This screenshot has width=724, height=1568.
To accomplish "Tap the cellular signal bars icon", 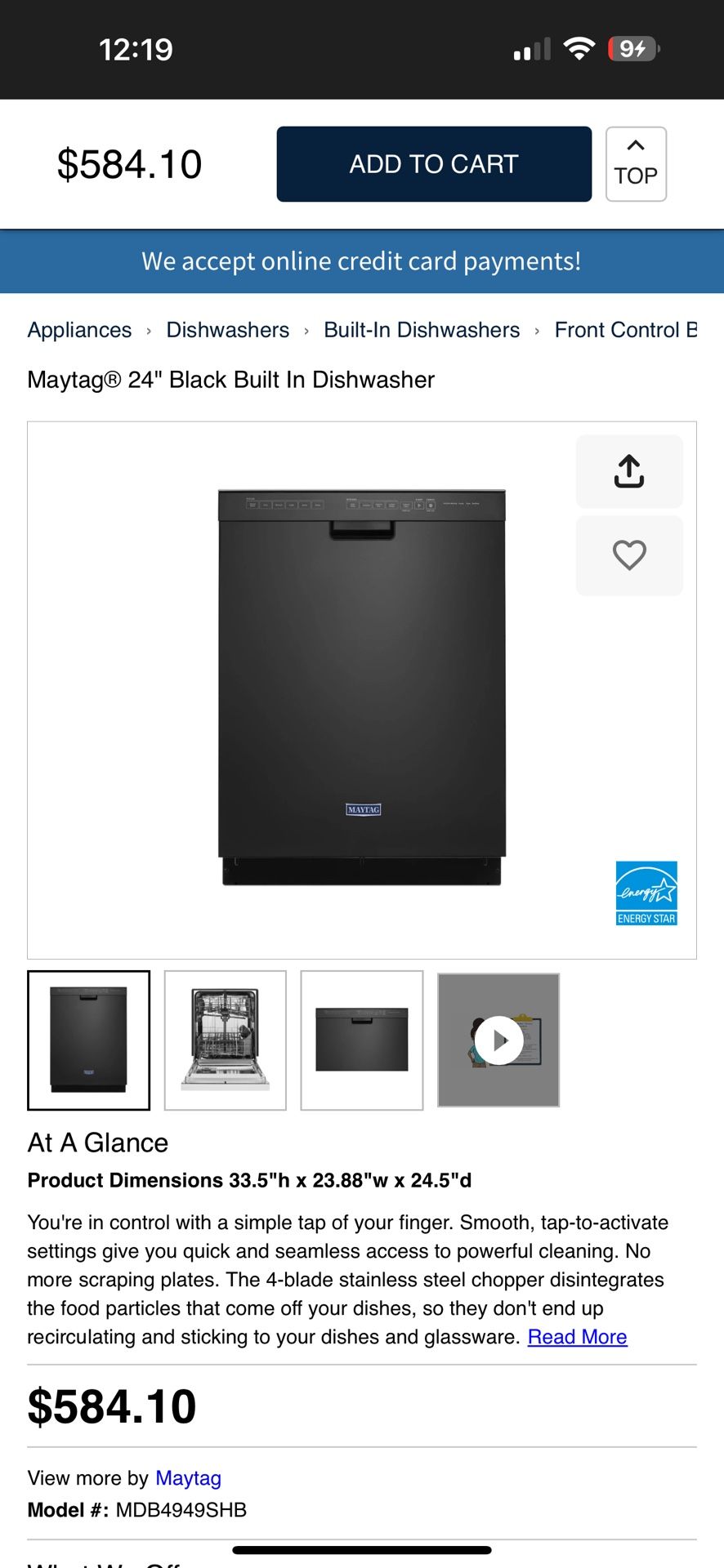I will tap(532, 49).
